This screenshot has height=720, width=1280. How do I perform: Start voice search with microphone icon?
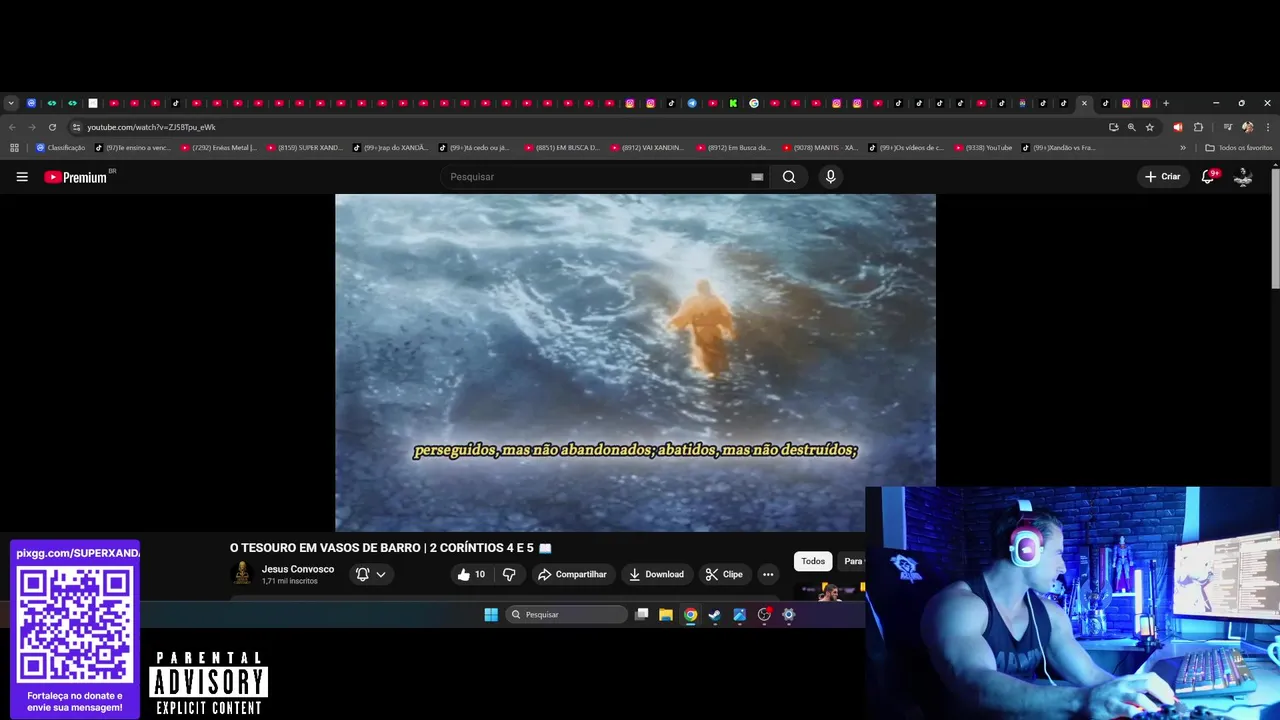click(830, 177)
